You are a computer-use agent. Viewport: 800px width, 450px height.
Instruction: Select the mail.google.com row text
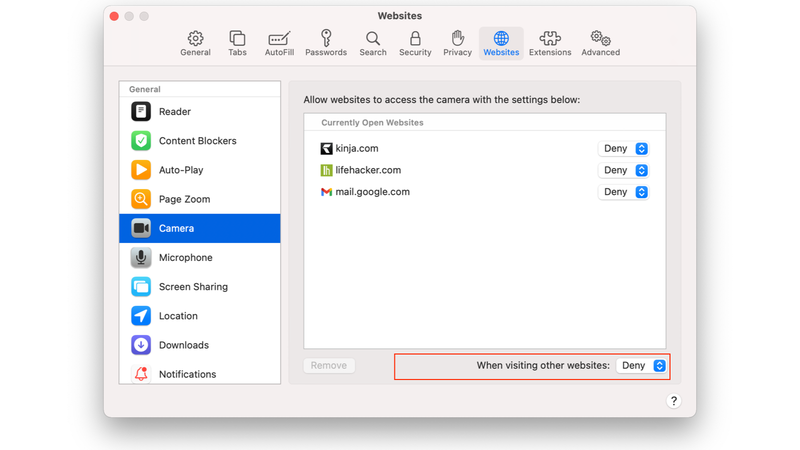[x=372, y=192]
